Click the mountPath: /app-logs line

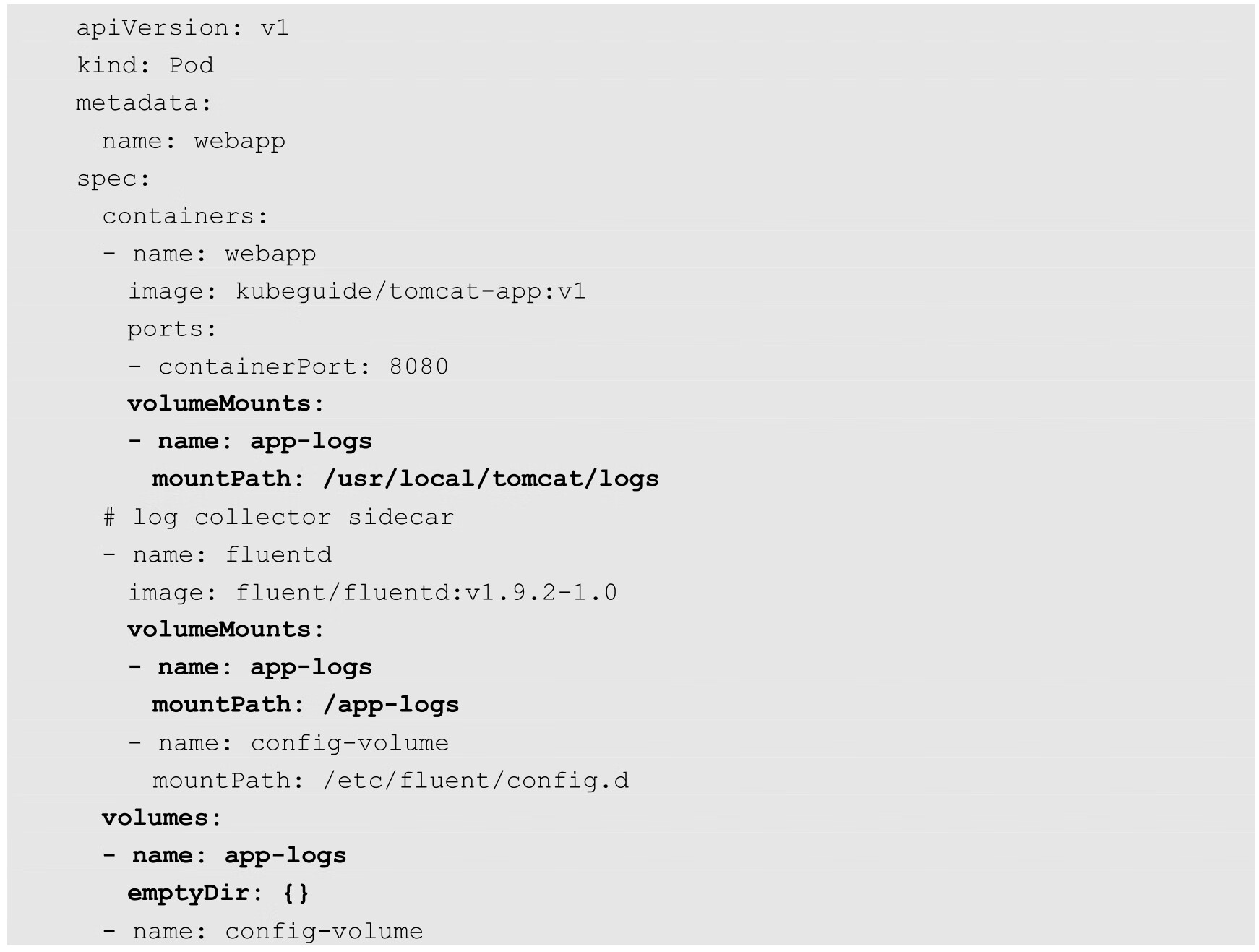tap(305, 705)
